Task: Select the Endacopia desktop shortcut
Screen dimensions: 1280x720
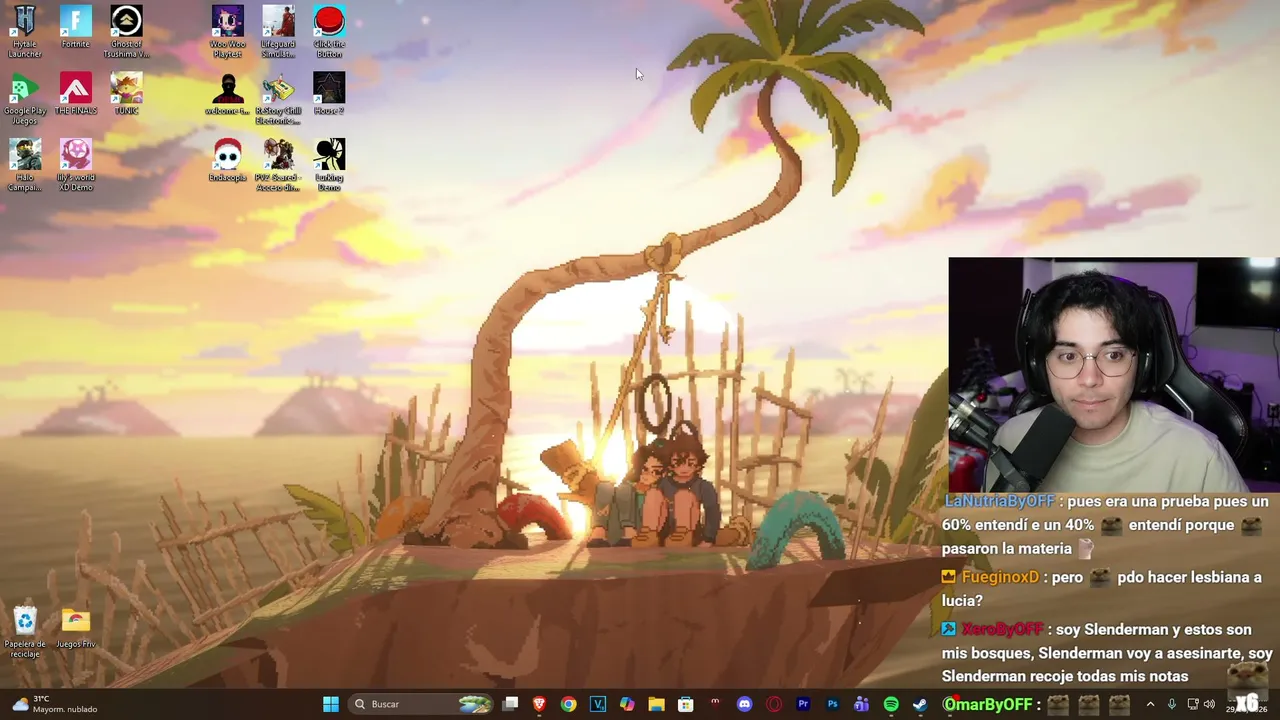Action: pyautogui.click(x=228, y=161)
